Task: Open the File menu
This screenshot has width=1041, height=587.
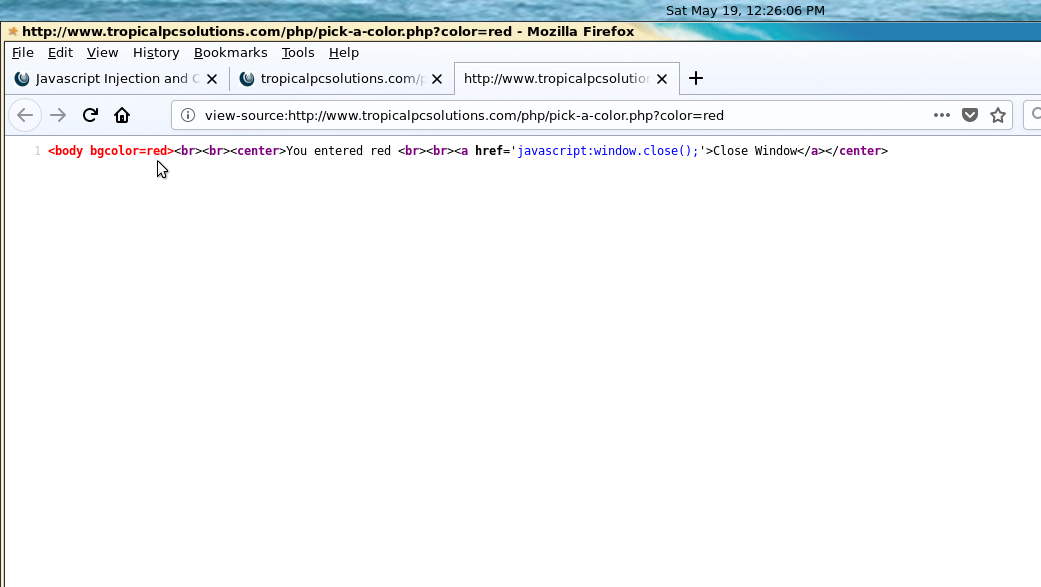Action: click(23, 52)
